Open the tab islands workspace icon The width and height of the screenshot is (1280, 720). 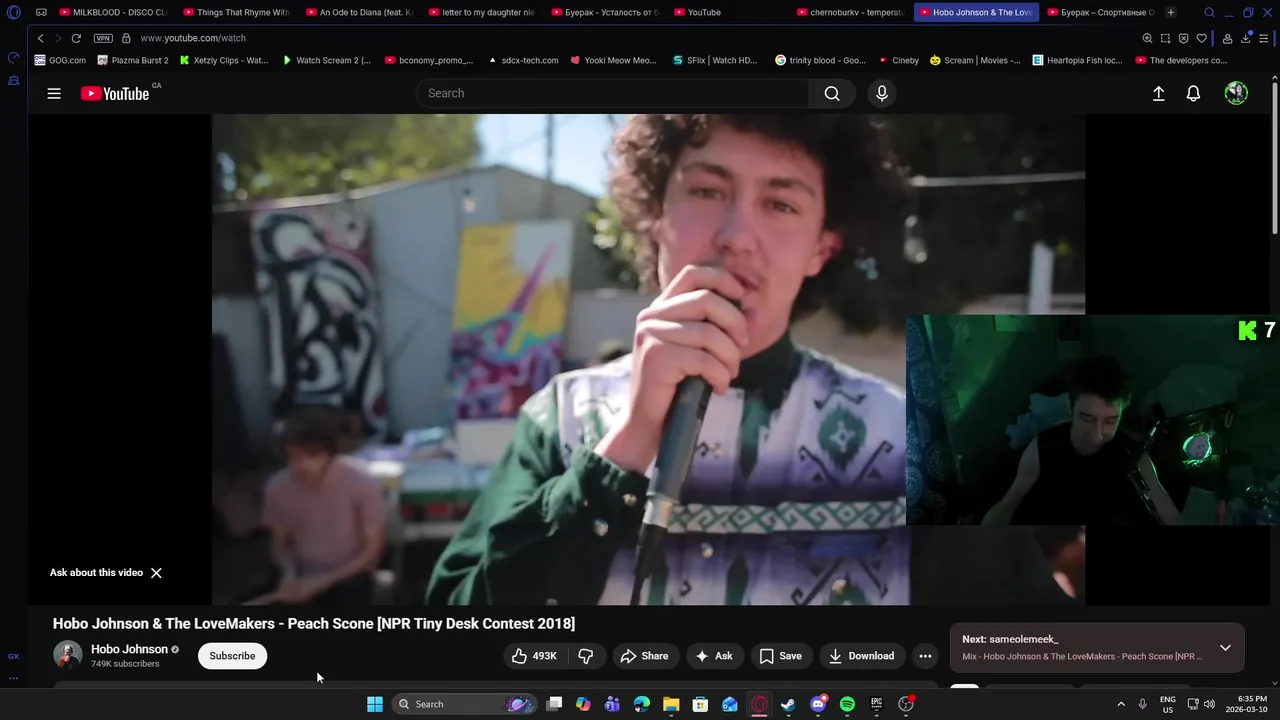[x=41, y=13]
